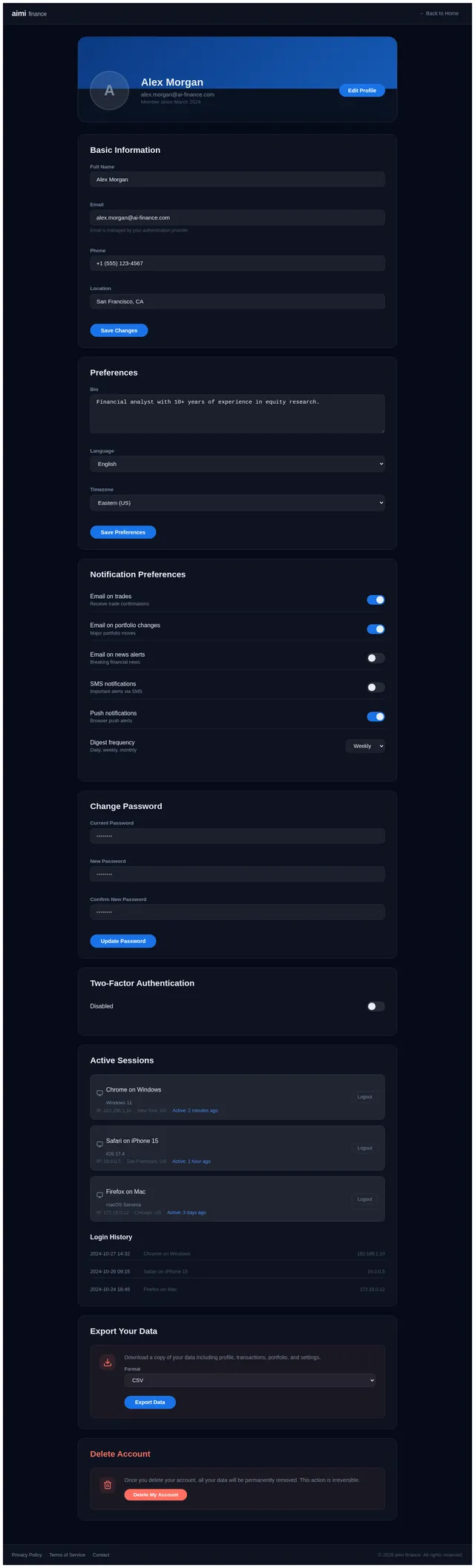475x1568 pixels.
Task: Enable the SMS notifications toggle
Action: pyautogui.click(x=376, y=687)
